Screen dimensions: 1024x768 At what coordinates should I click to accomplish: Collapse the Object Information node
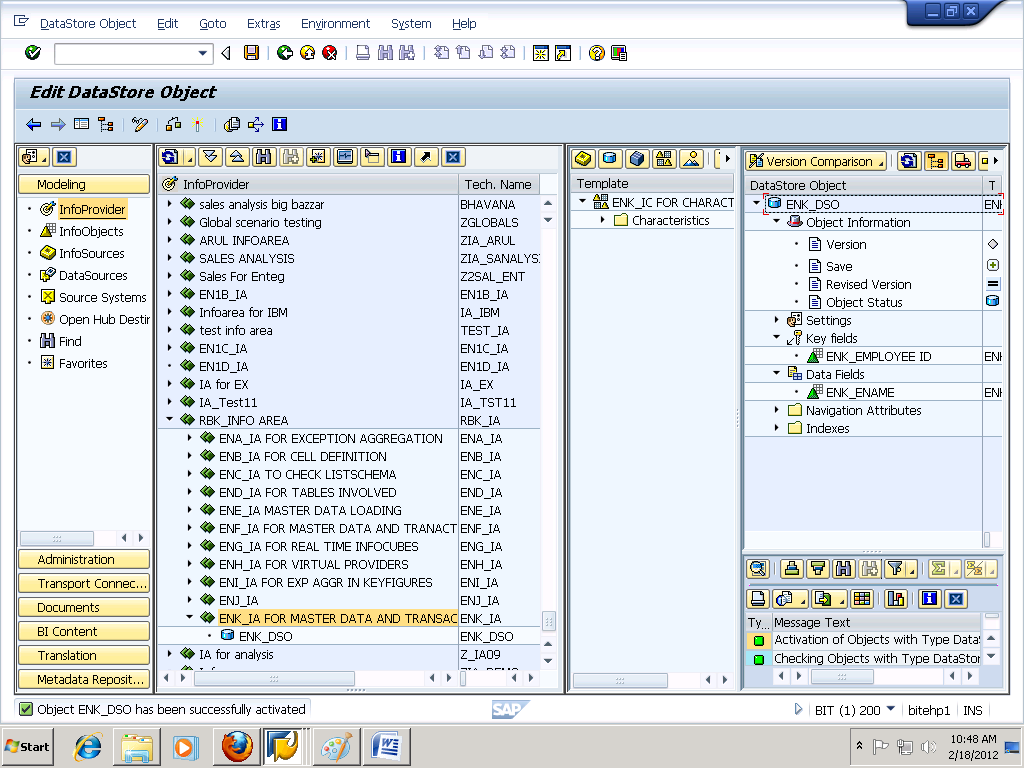click(x=776, y=221)
